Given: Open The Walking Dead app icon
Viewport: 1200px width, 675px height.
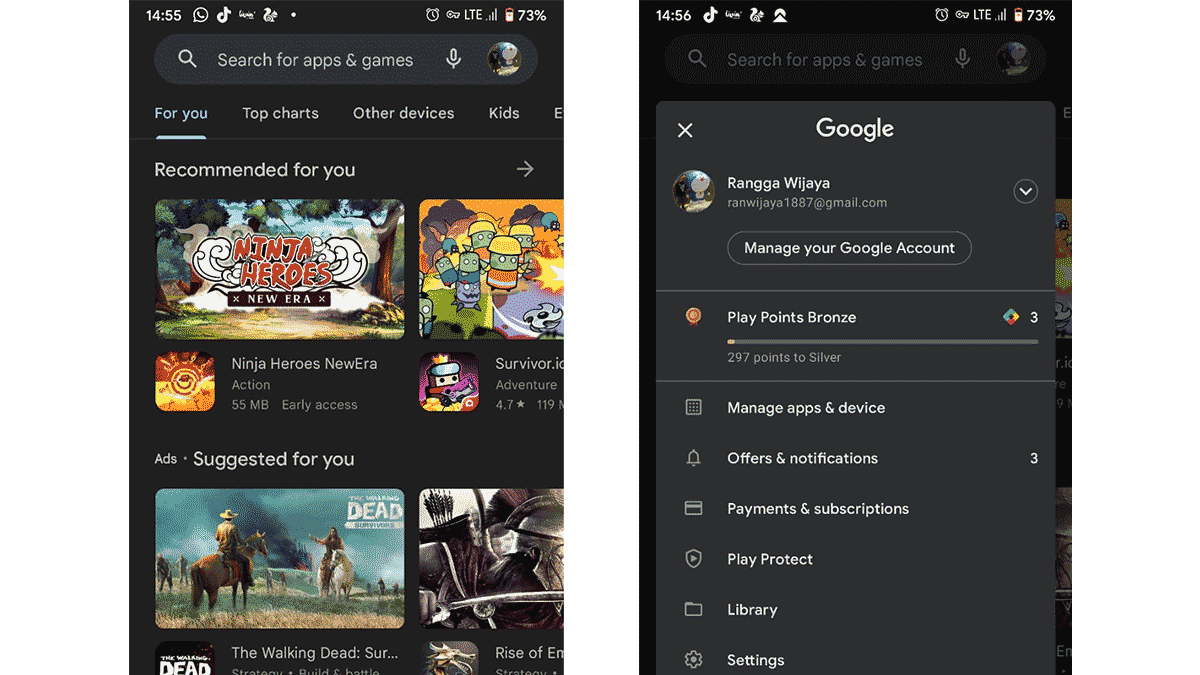Looking at the screenshot, I should tap(185, 658).
